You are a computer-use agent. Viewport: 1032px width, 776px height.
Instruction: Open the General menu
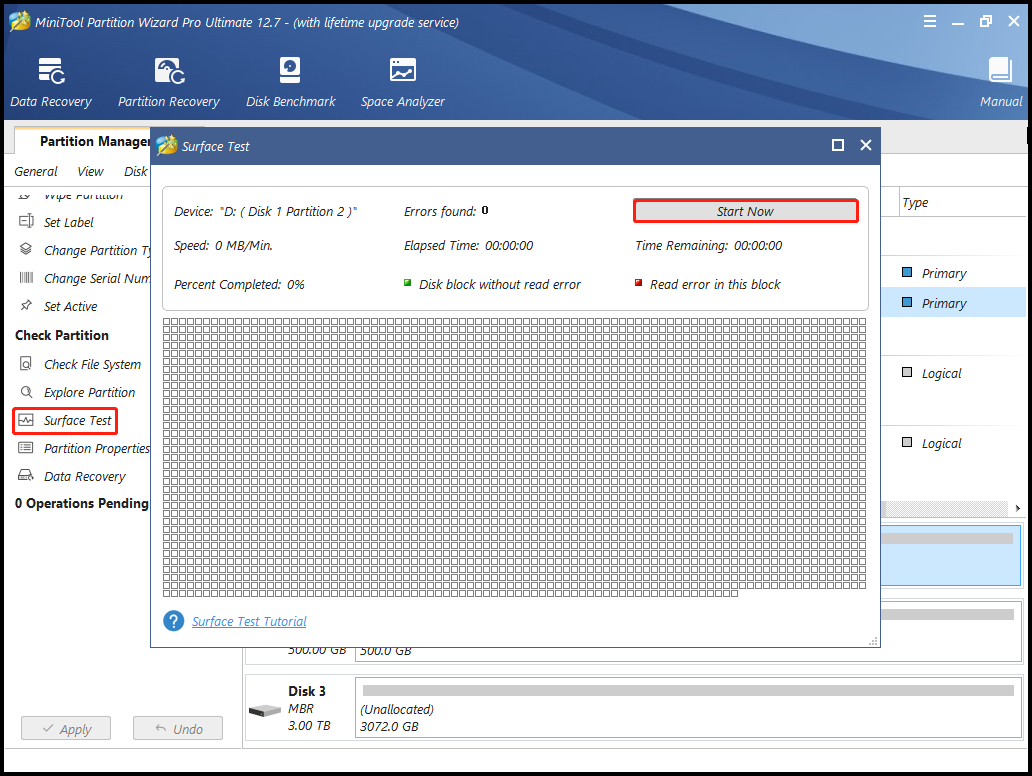(36, 171)
